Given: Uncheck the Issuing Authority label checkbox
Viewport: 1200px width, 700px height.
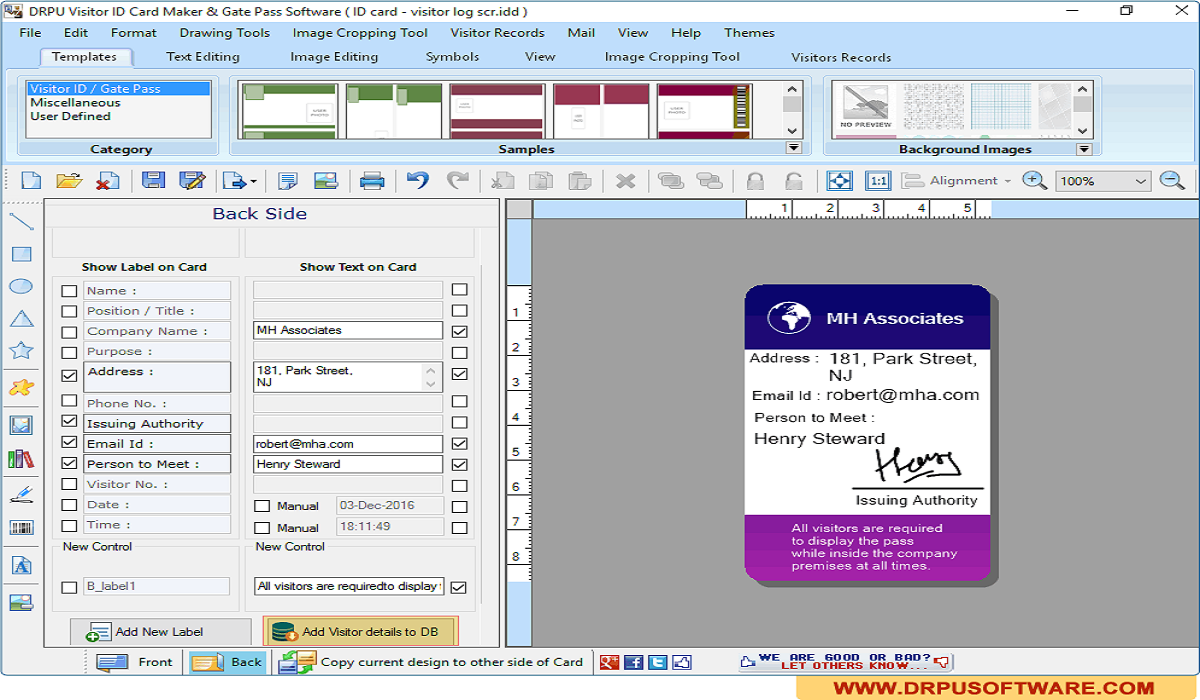Looking at the screenshot, I should point(69,423).
